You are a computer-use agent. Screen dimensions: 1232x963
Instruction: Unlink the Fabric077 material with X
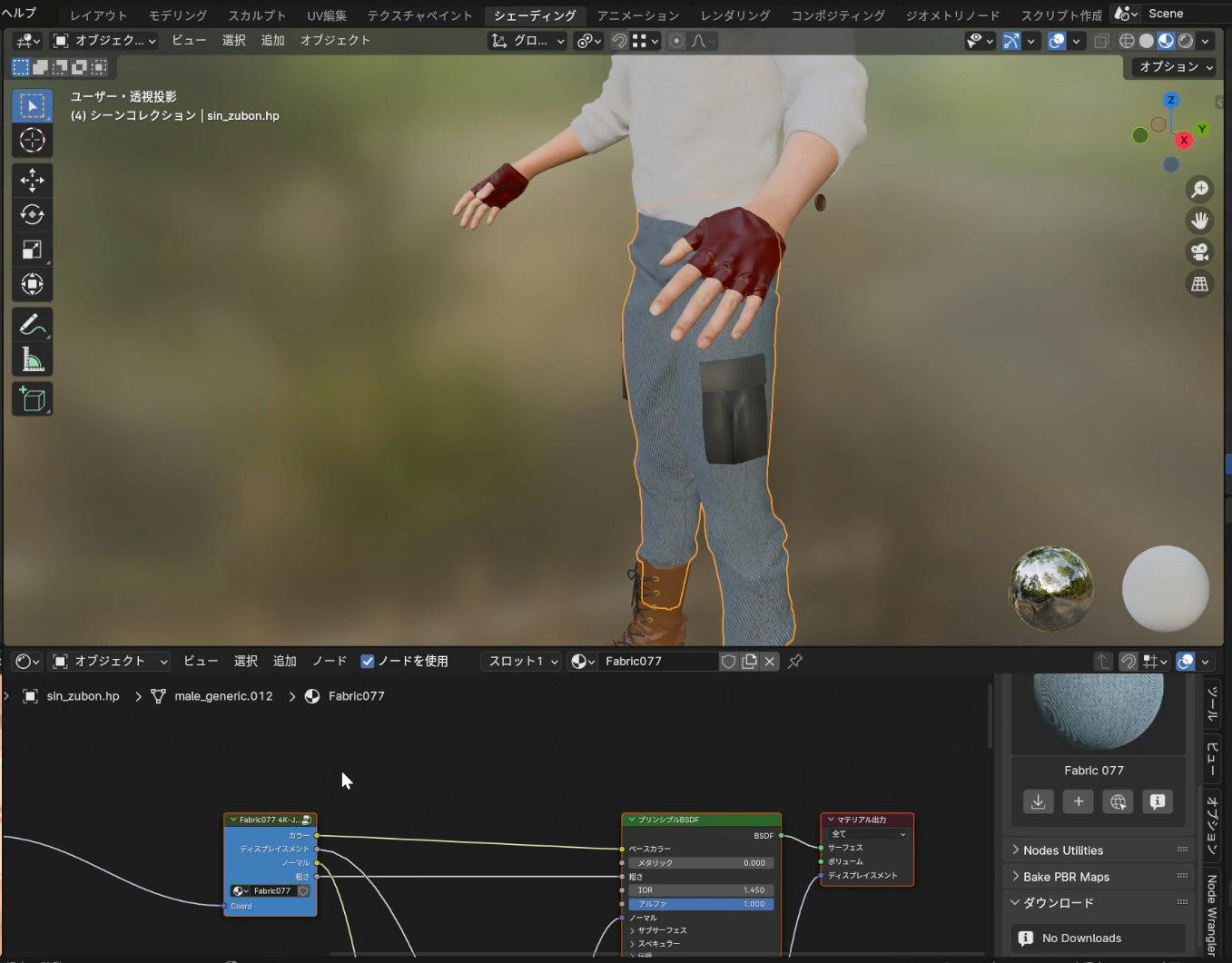[x=770, y=662]
